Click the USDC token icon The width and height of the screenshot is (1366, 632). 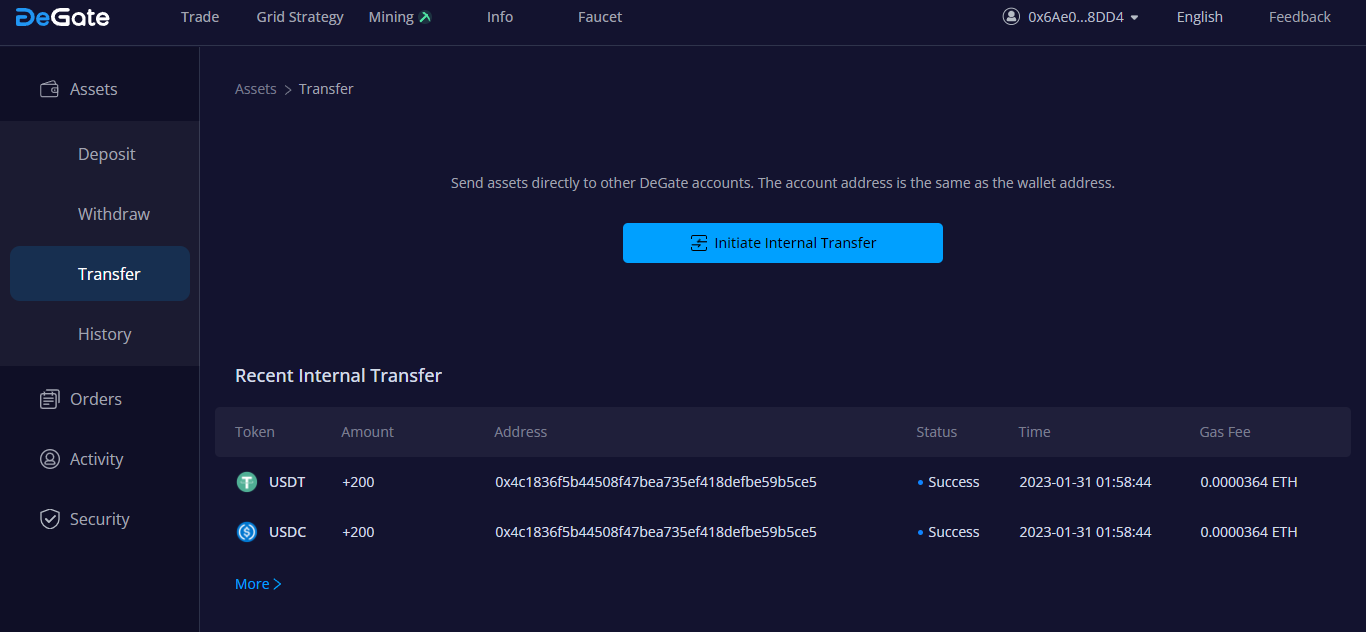tap(247, 532)
